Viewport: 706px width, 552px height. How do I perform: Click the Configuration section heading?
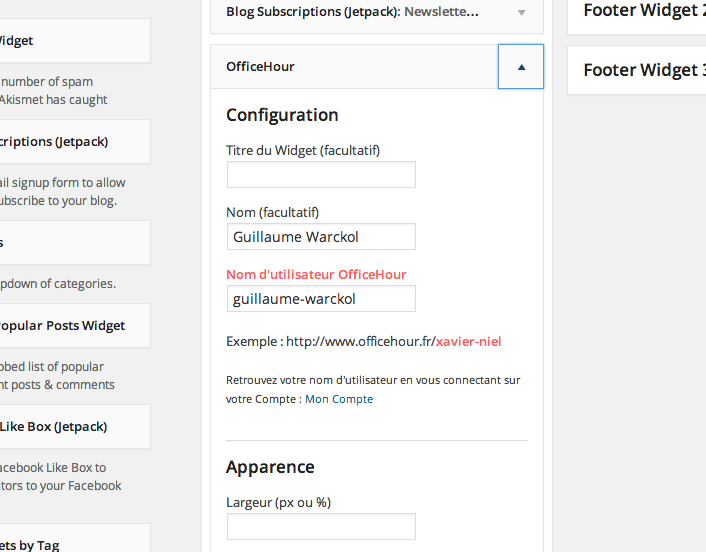click(282, 115)
